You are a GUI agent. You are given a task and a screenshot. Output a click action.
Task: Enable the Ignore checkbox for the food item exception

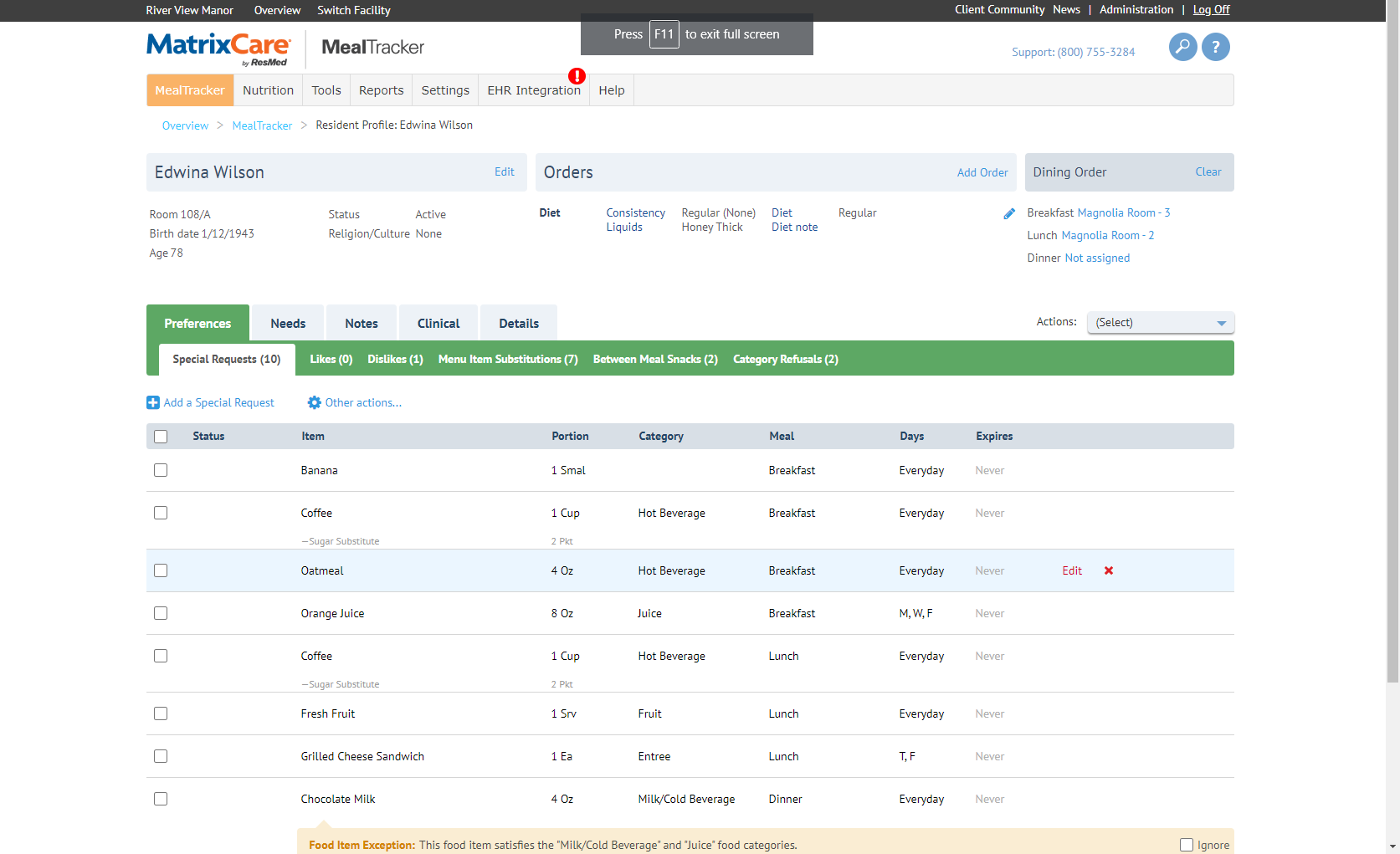tap(1186, 845)
